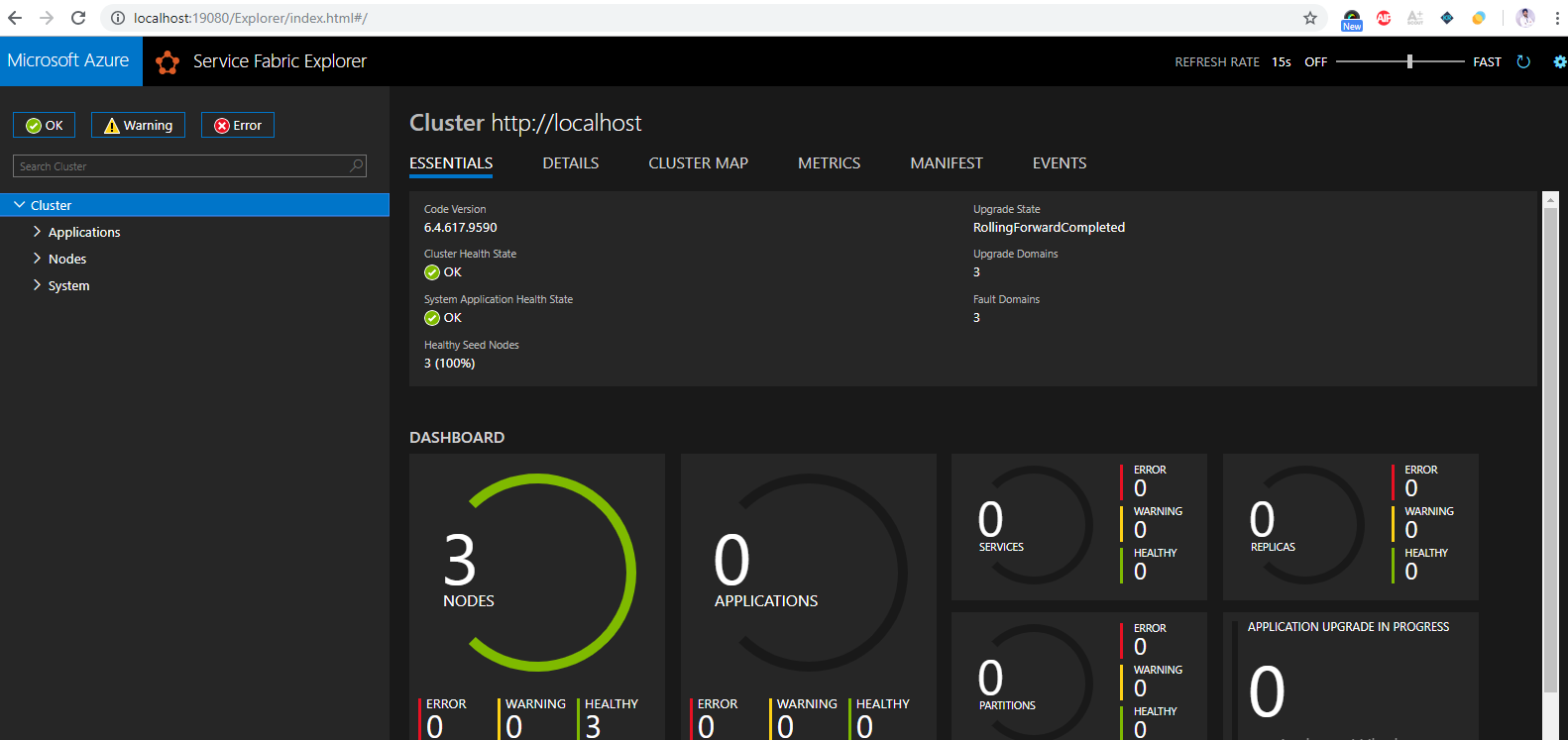Click the Services dashboard tile
This screenshot has width=1568, height=740.
click(1079, 527)
